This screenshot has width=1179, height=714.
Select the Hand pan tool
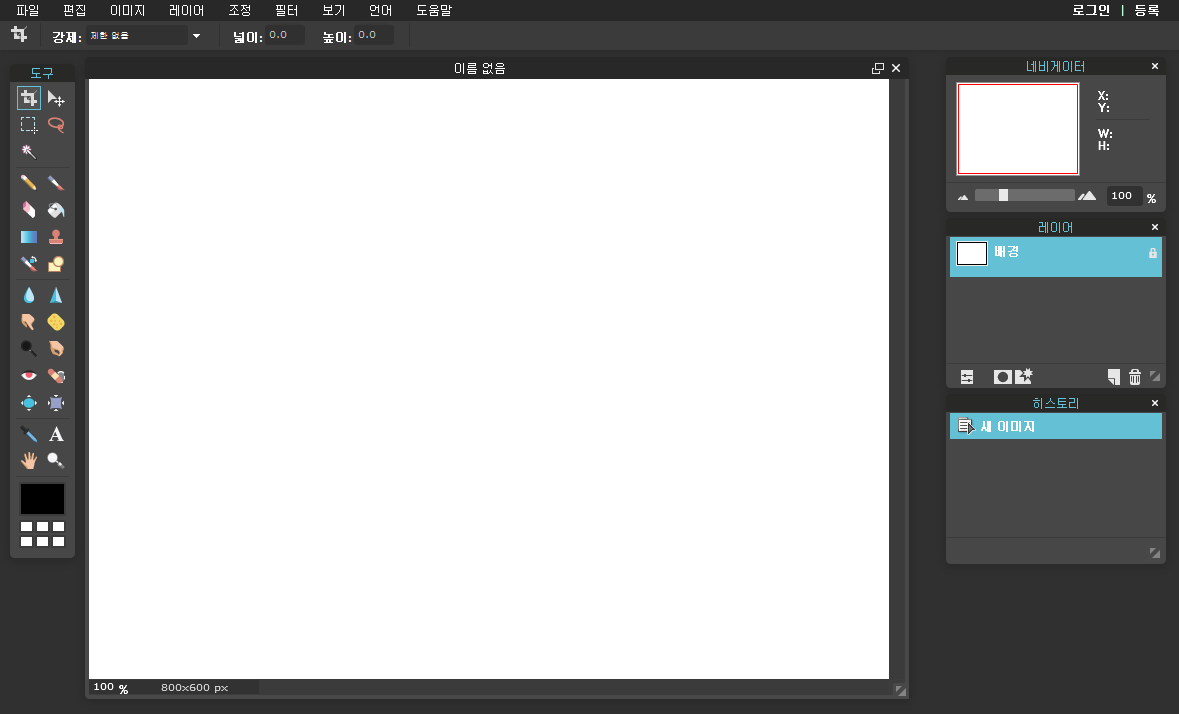(29, 461)
